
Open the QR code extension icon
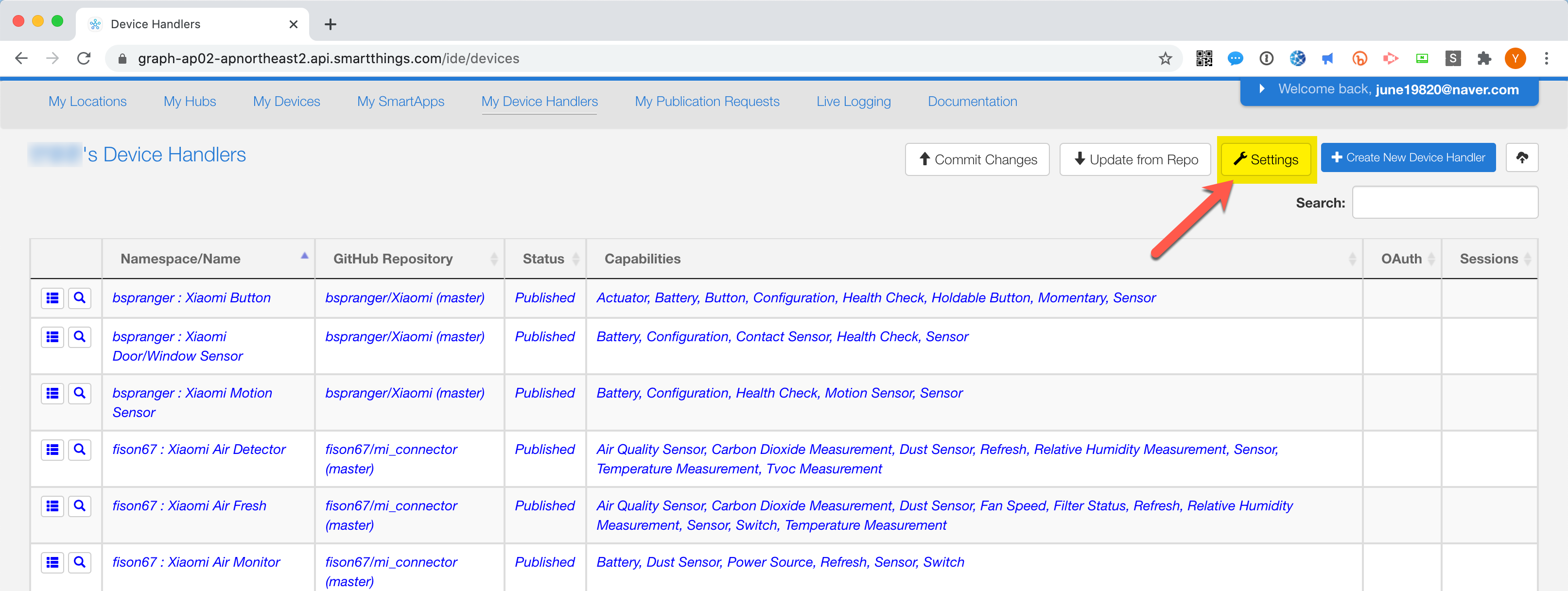click(1204, 58)
